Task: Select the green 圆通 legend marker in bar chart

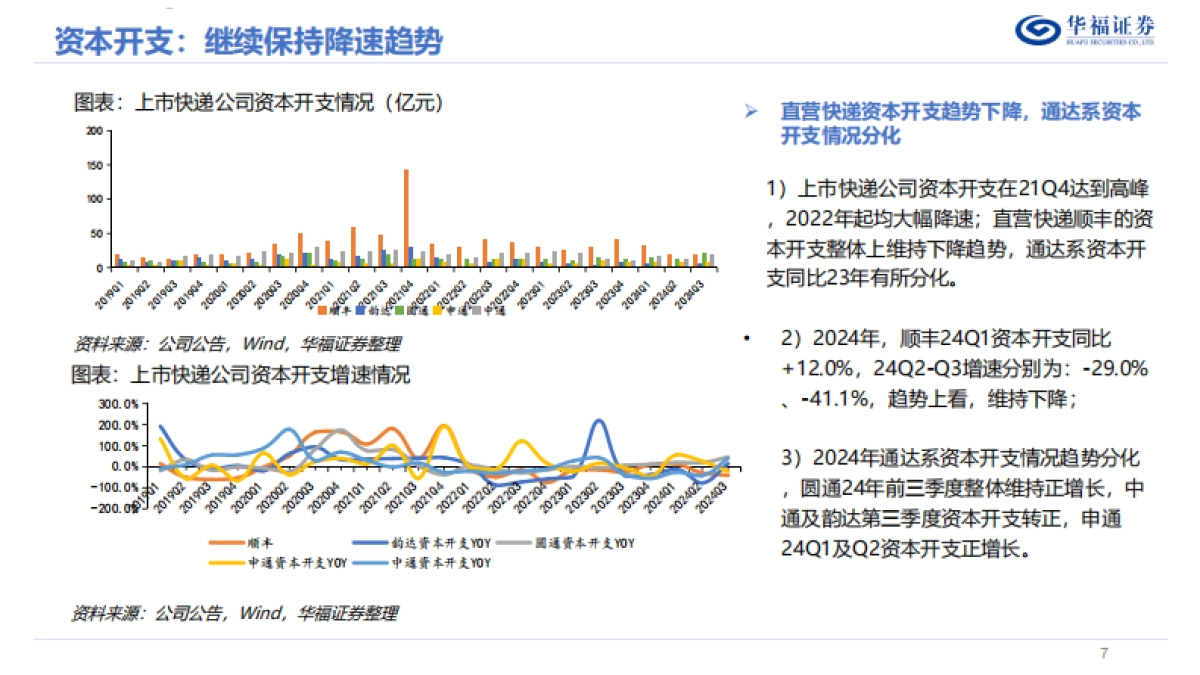Action: (x=400, y=311)
